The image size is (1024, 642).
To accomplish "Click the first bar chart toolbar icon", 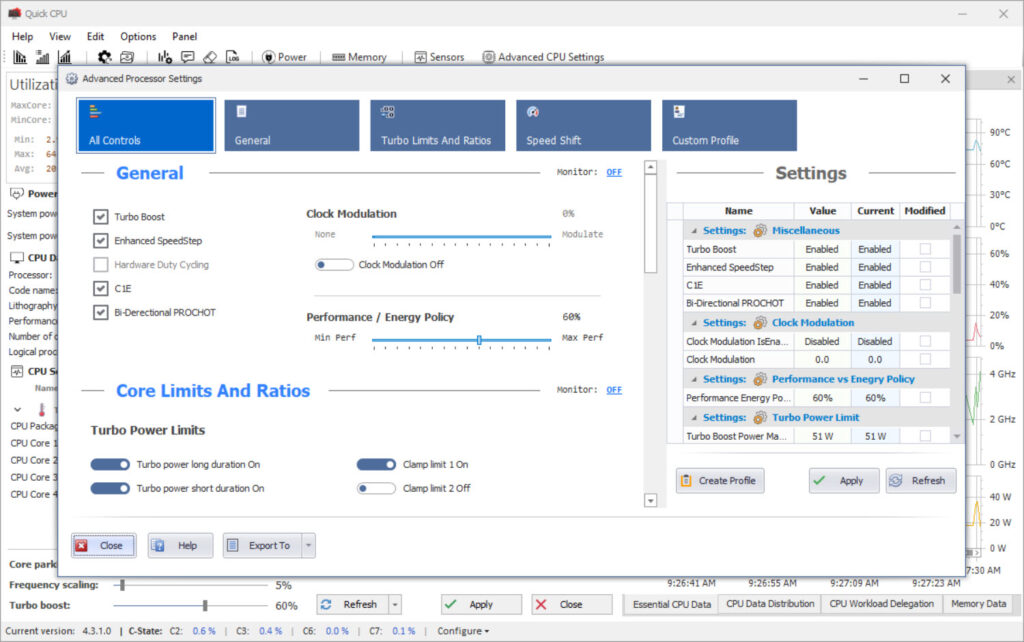I will (x=20, y=57).
